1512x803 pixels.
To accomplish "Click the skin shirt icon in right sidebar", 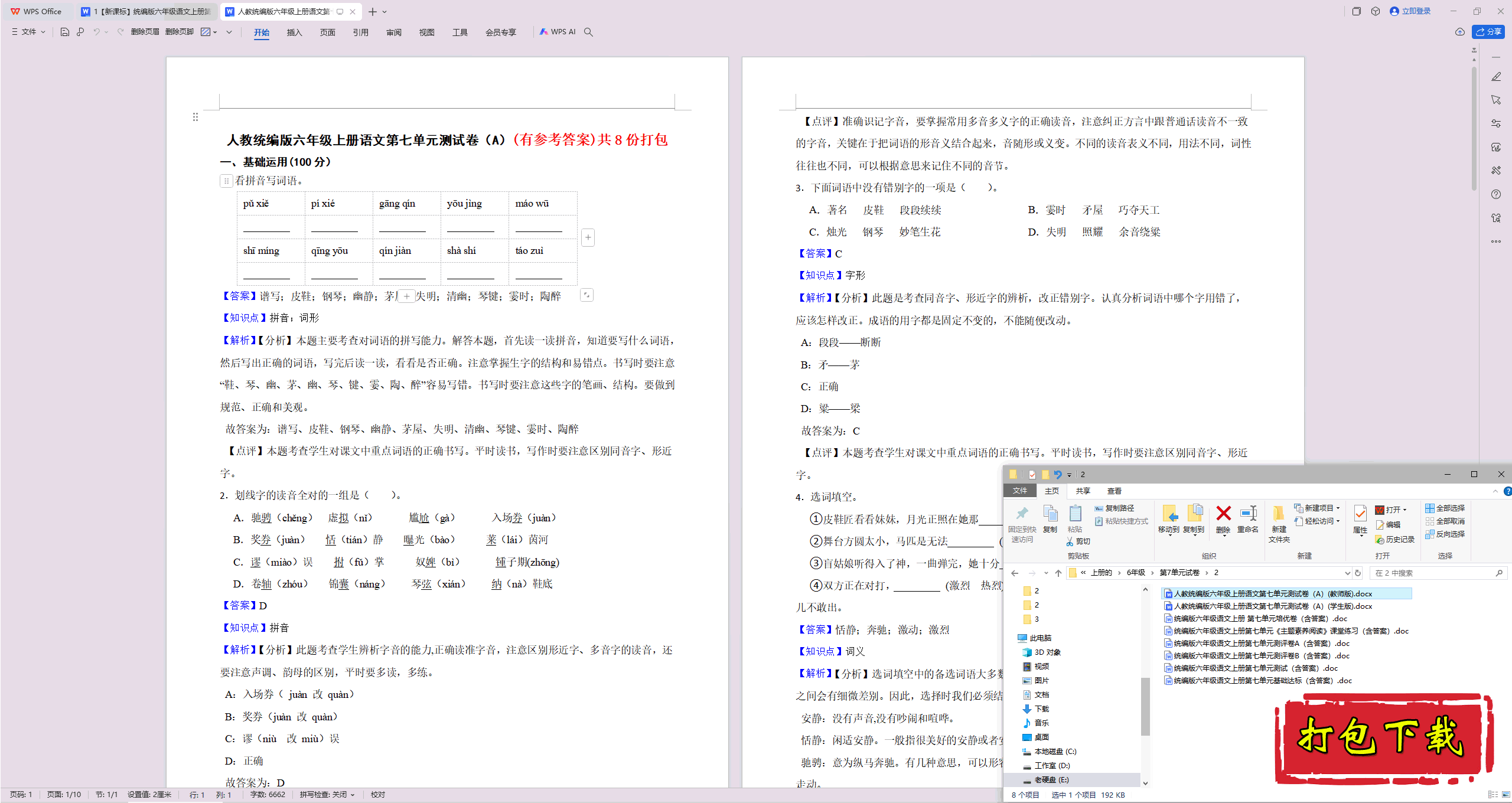I will click(x=1496, y=218).
